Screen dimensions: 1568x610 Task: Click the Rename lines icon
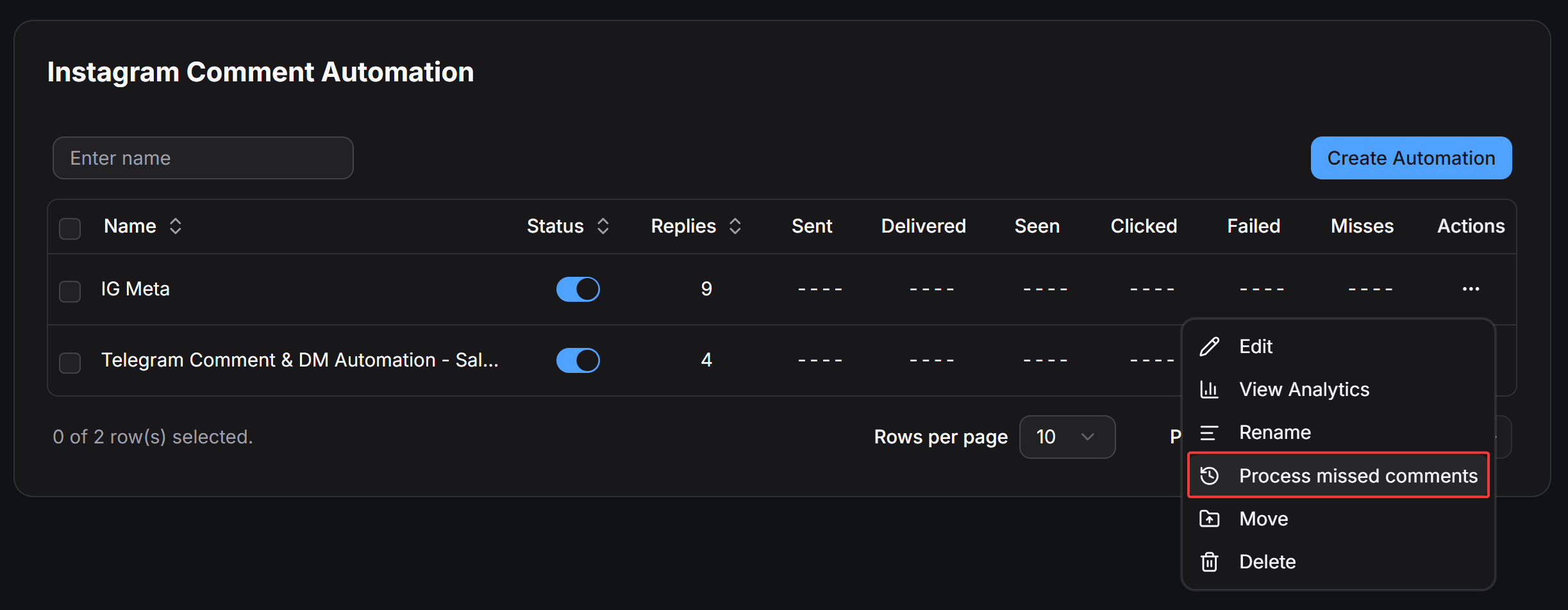(x=1209, y=433)
